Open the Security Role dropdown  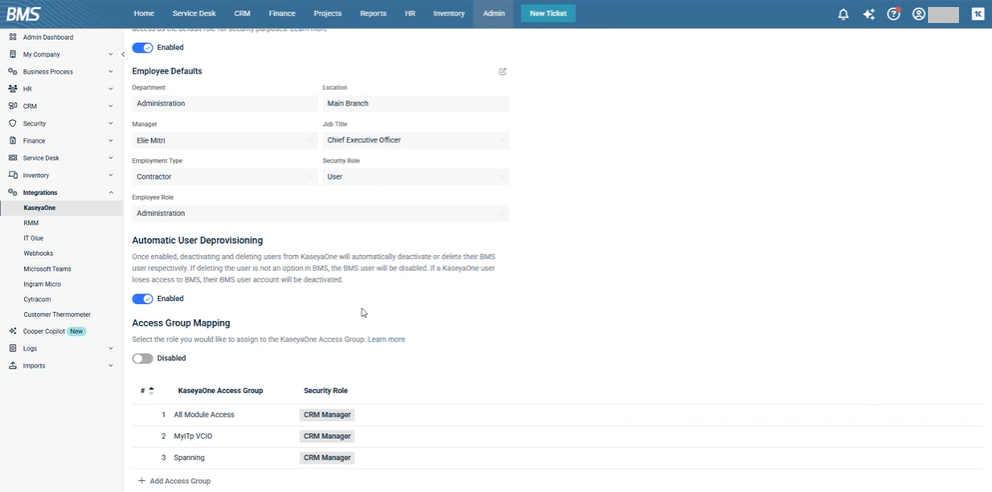[x=415, y=177]
